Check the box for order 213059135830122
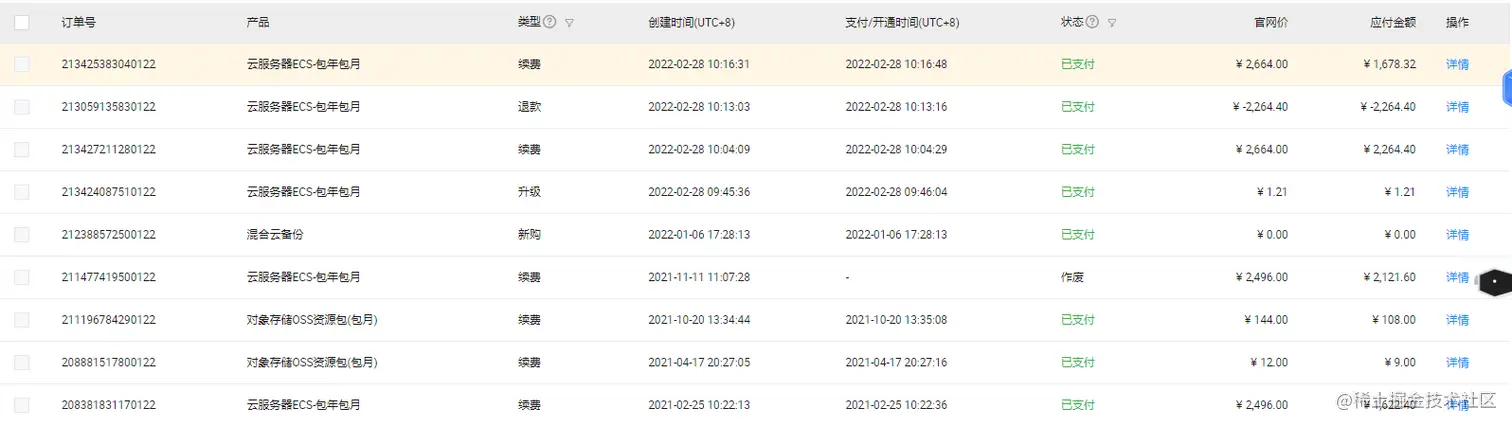Image resolution: width=1512 pixels, height=426 pixels. [22, 107]
